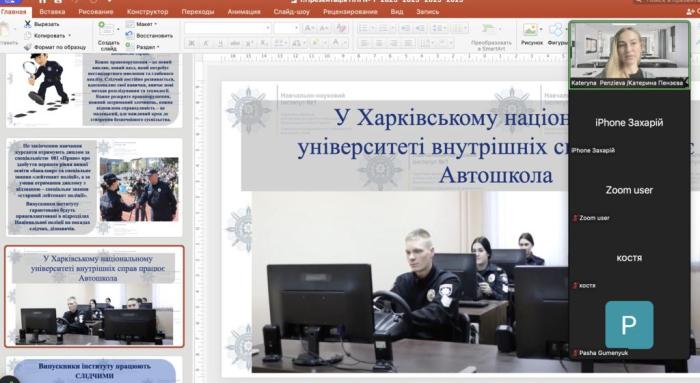700x383 pixels.
Task: Click the search field in title bar
Action: click(x=666, y=2)
